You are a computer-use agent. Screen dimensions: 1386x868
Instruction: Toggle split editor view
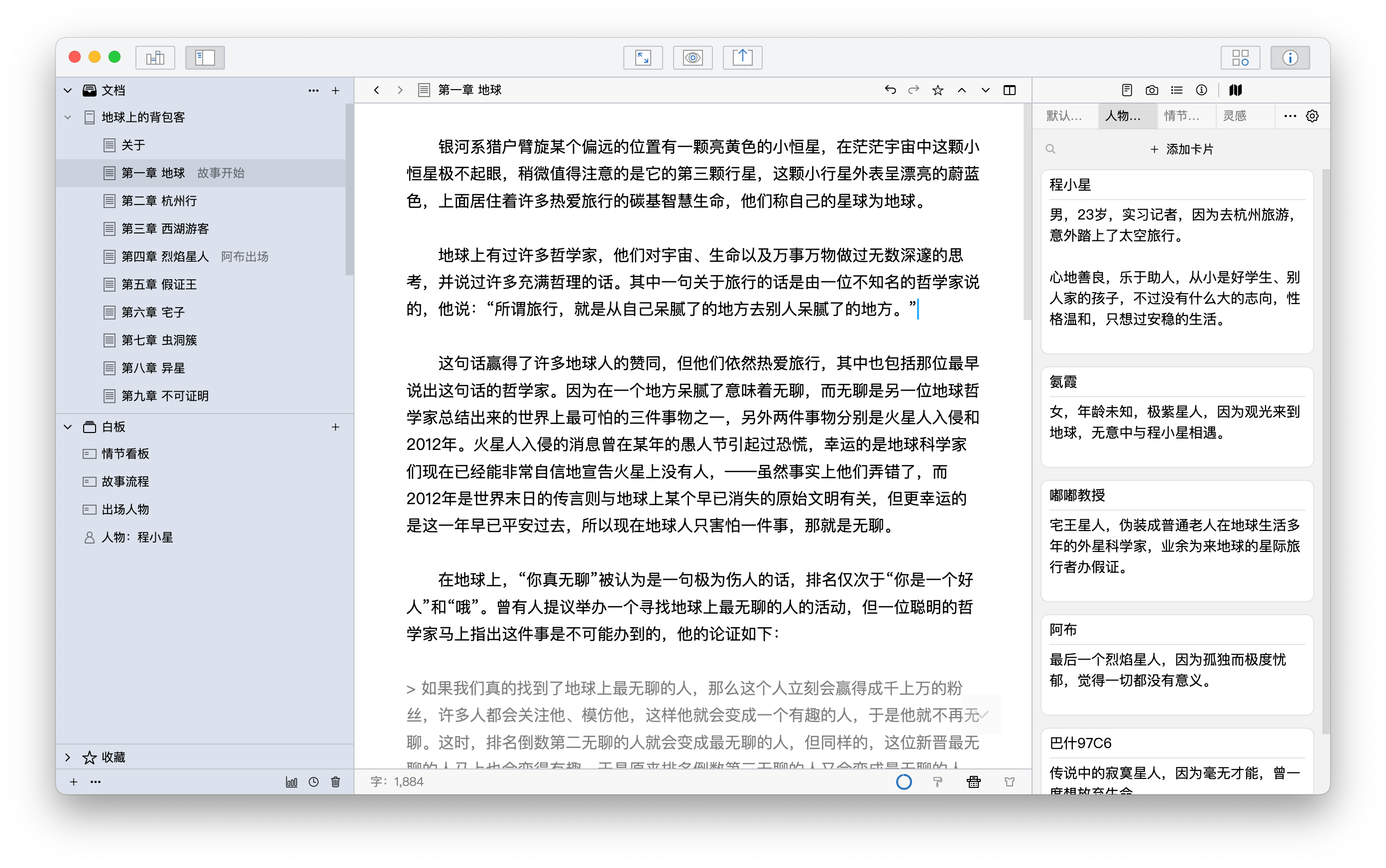[x=1009, y=90]
